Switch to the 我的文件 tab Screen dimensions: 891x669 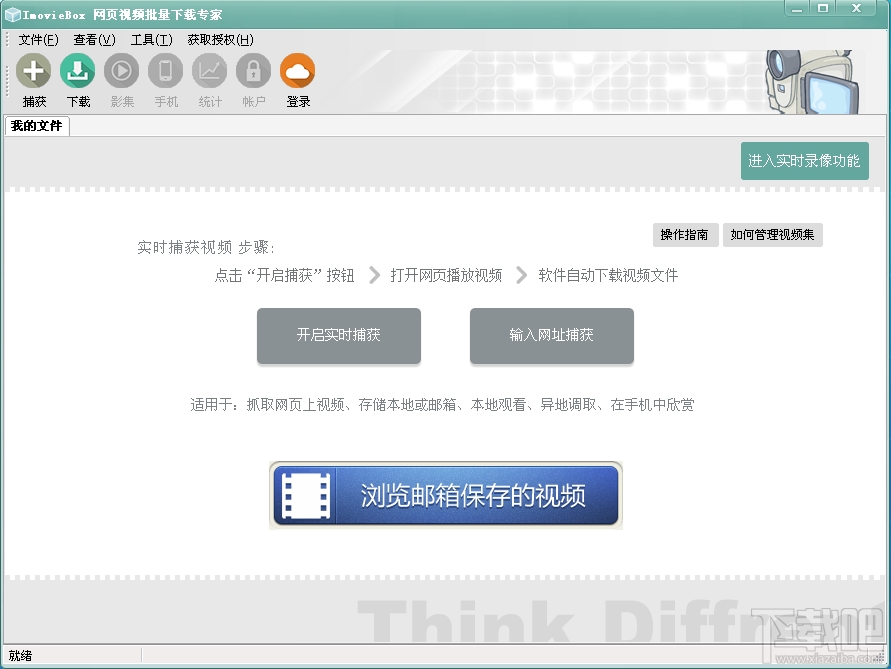(37, 126)
